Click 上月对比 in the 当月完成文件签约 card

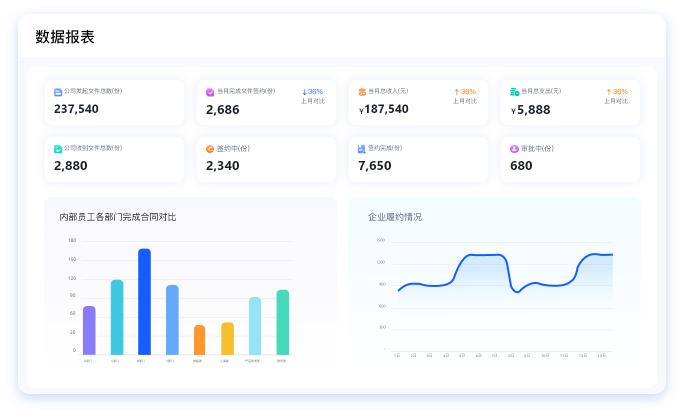(x=313, y=101)
